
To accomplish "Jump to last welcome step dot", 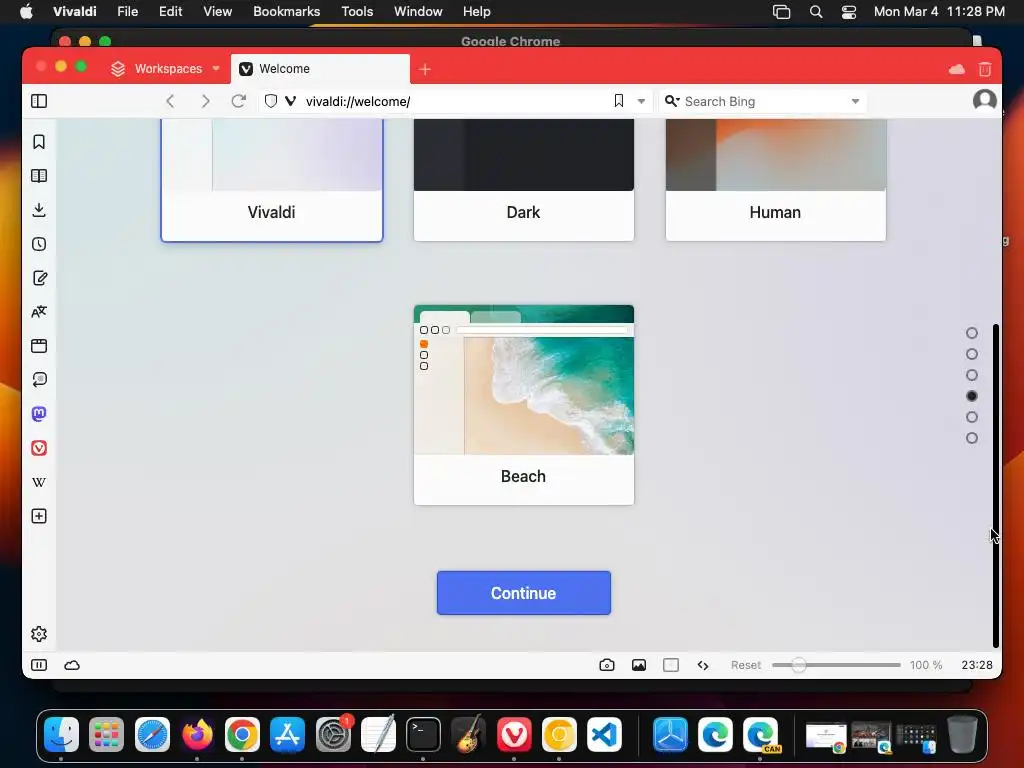I will pos(972,438).
